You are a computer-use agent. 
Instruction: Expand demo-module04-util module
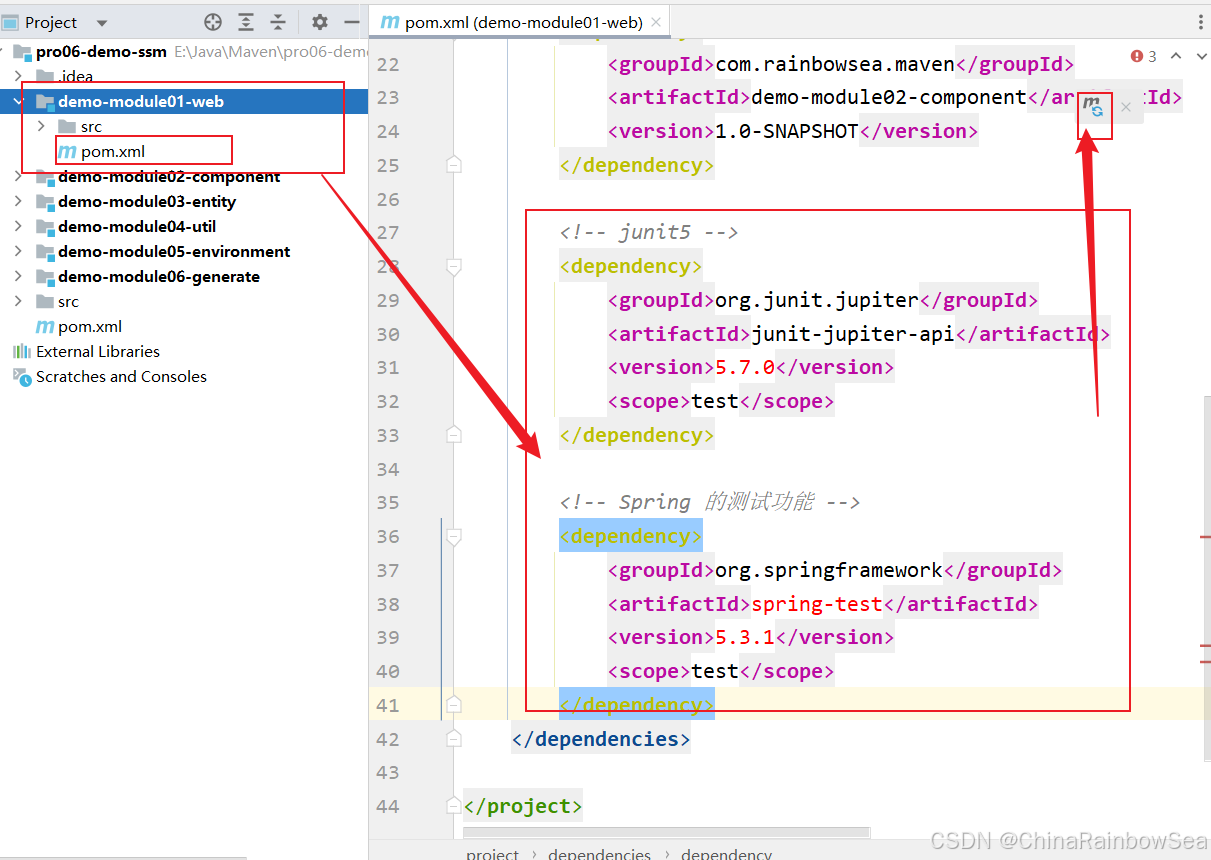pyautogui.click(x=19, y=226)
